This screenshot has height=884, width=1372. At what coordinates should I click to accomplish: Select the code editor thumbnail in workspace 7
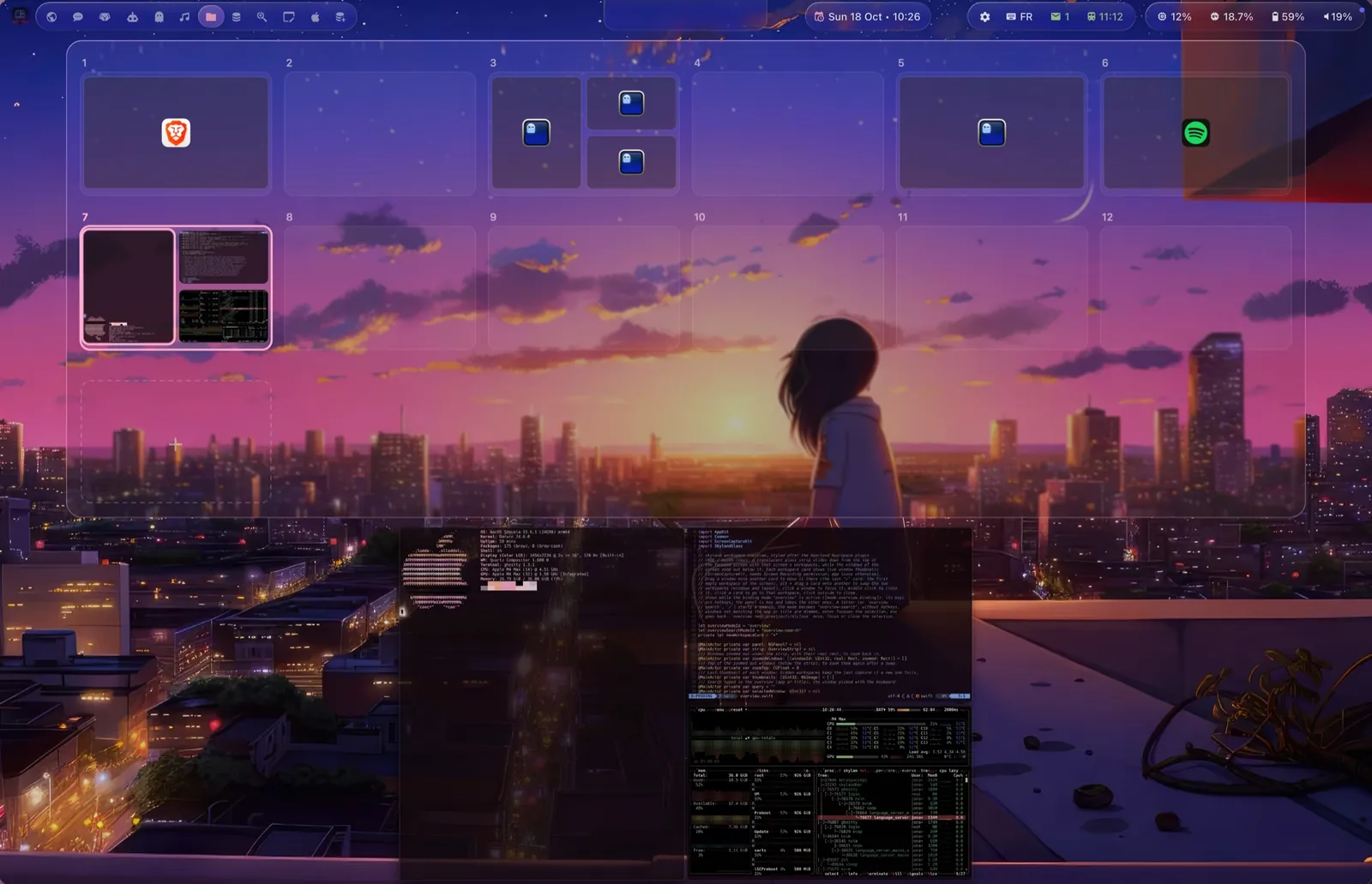(x=224, y=256)
